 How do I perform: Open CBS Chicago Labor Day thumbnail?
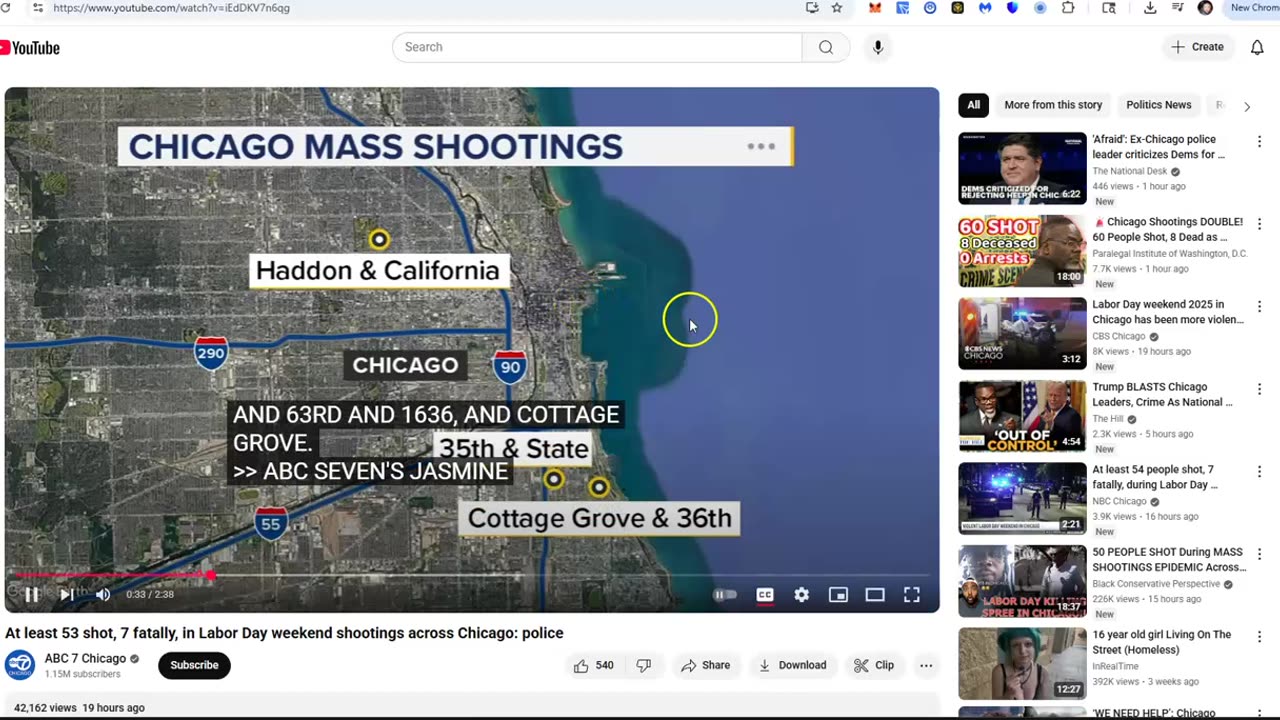(1022, 333)
